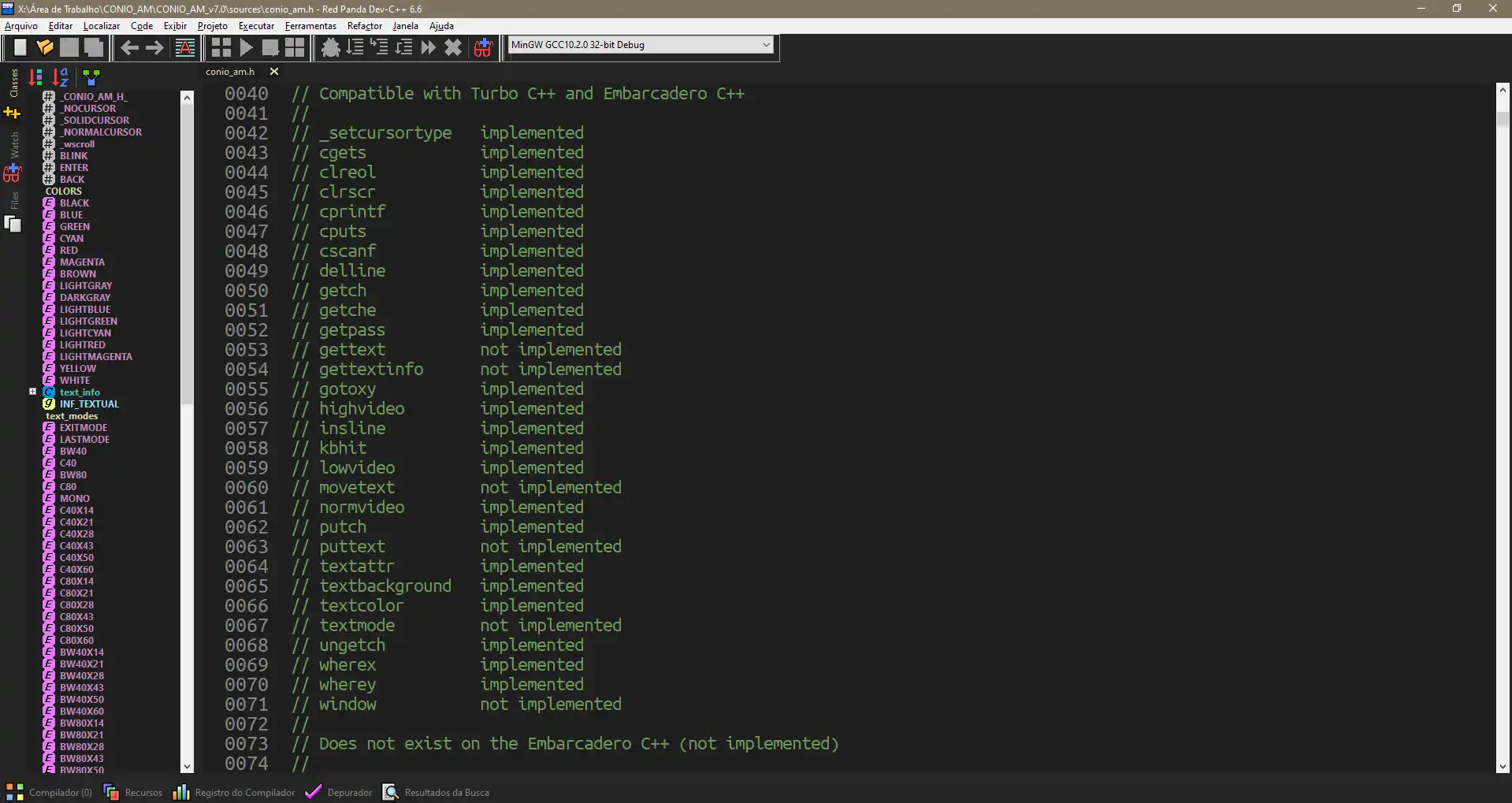The width and height of the screenshot is (1512, 803).
Task: Start debugging with the bug icon
Action: point(331,47)
